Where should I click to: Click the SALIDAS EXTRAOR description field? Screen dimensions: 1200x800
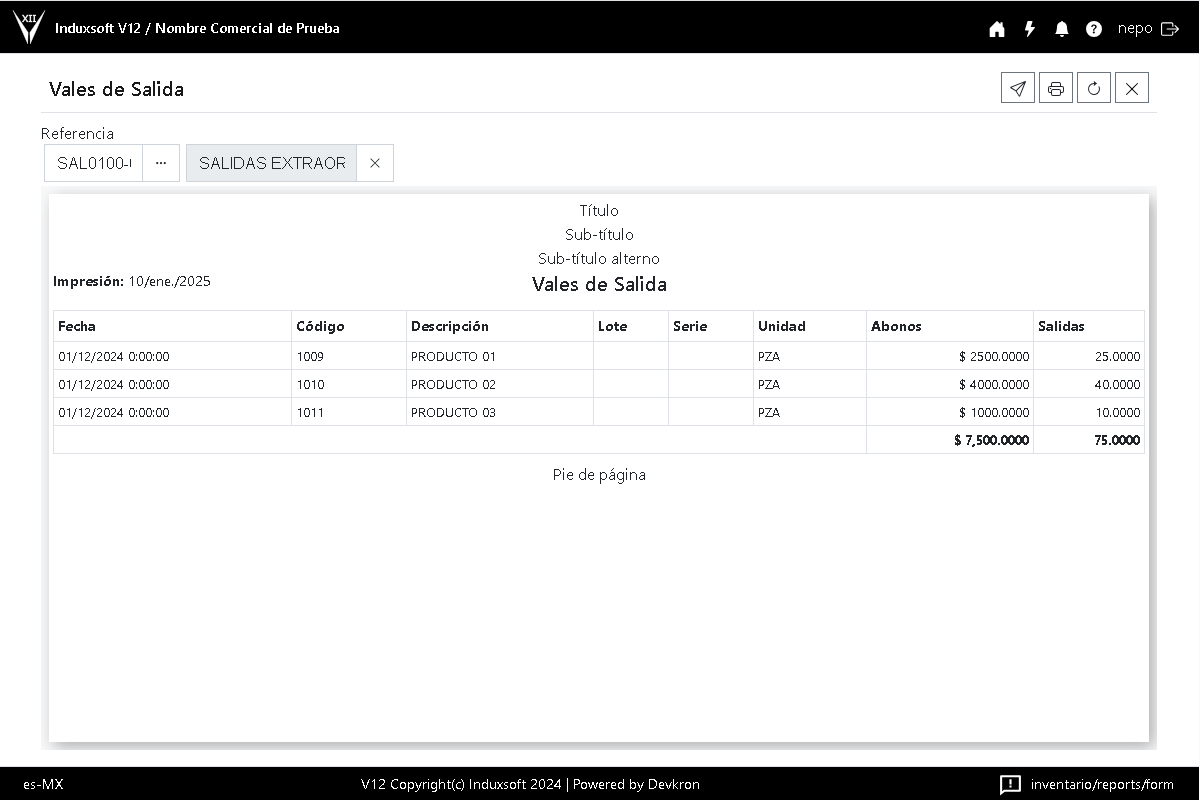(x=272, y=163)
